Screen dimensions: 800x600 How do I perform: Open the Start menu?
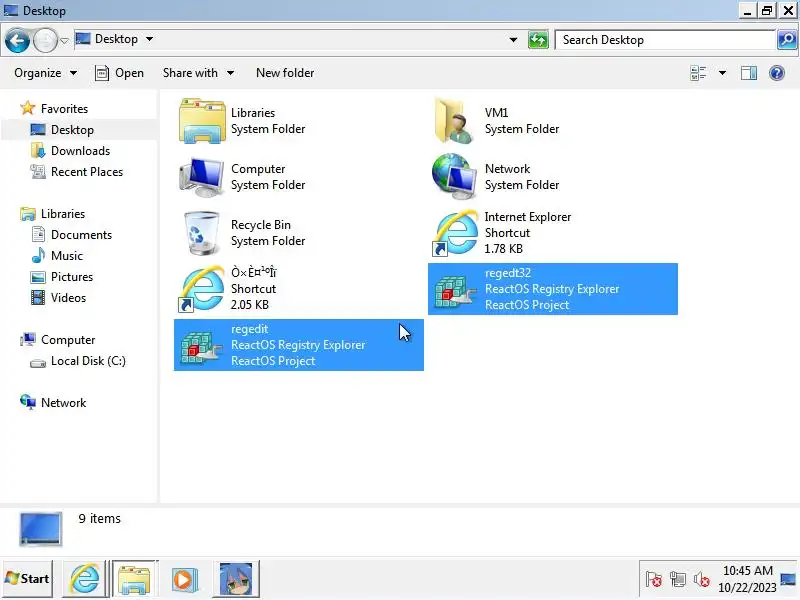[x=28, y=579]
